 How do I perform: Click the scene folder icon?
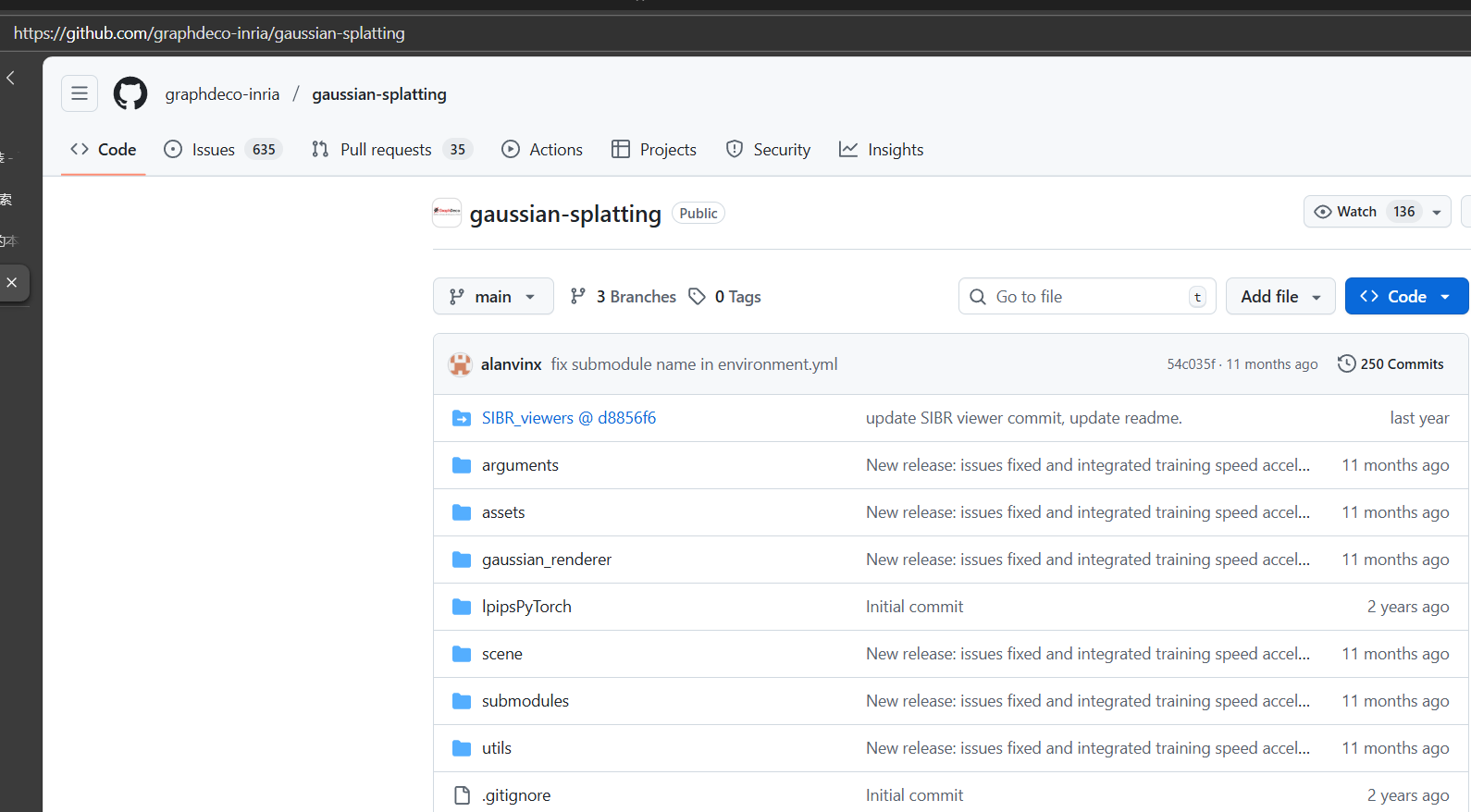[x=462, y=654]
